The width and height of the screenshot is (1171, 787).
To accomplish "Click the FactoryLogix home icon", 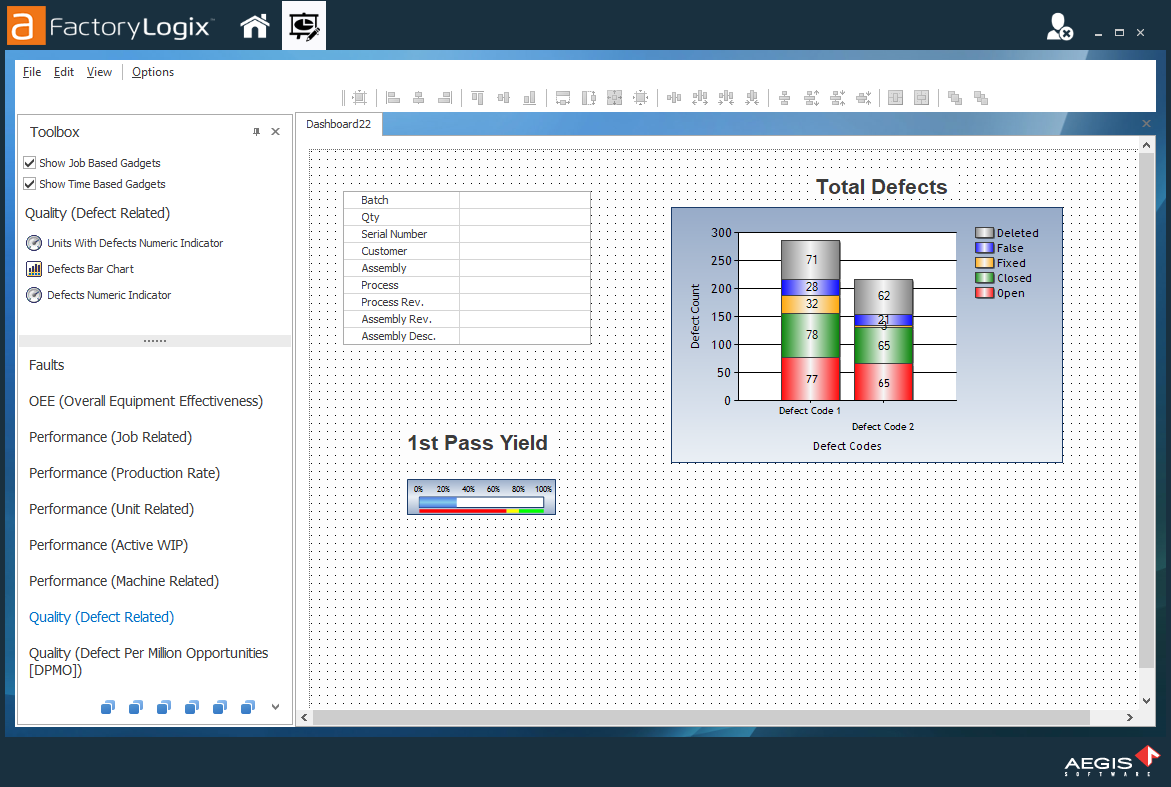I will (254, 25).
